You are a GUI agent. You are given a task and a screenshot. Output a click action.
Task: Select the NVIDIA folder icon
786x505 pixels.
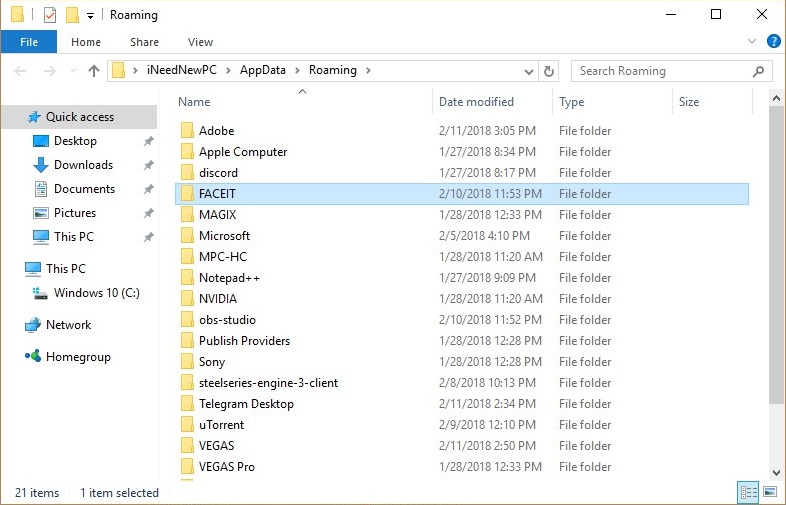click(x=187, y=299)
